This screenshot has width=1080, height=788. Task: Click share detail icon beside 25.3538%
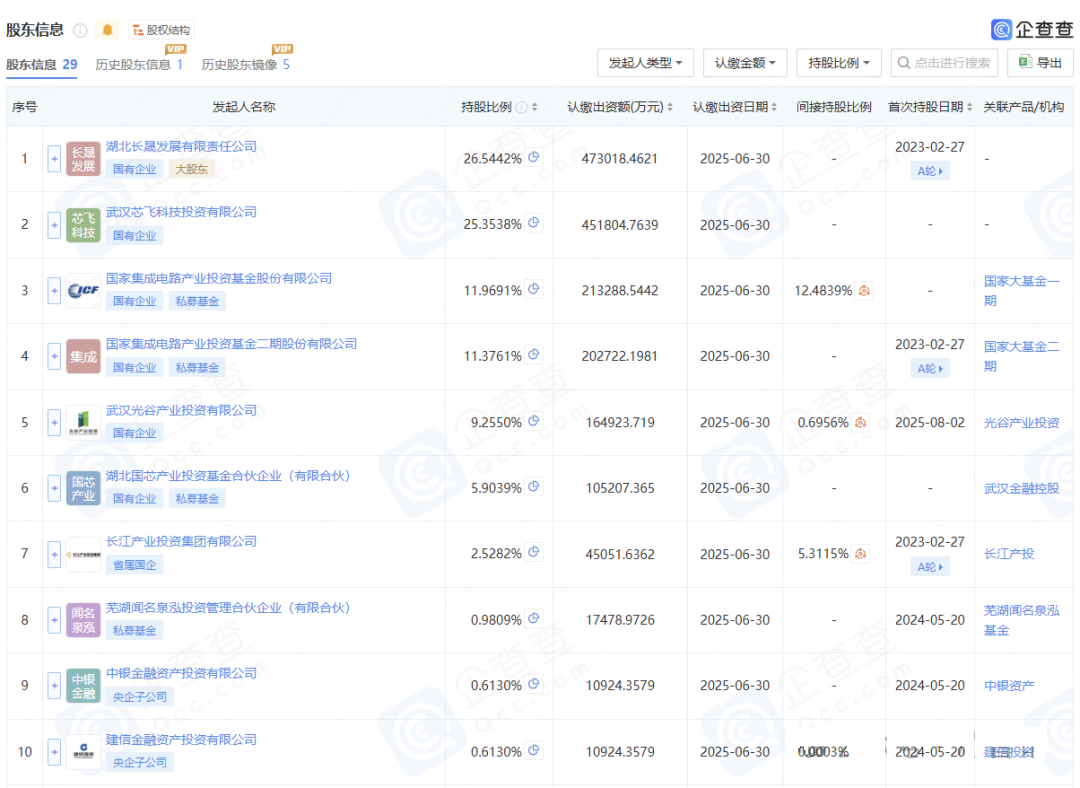click(x=534, y=222)
